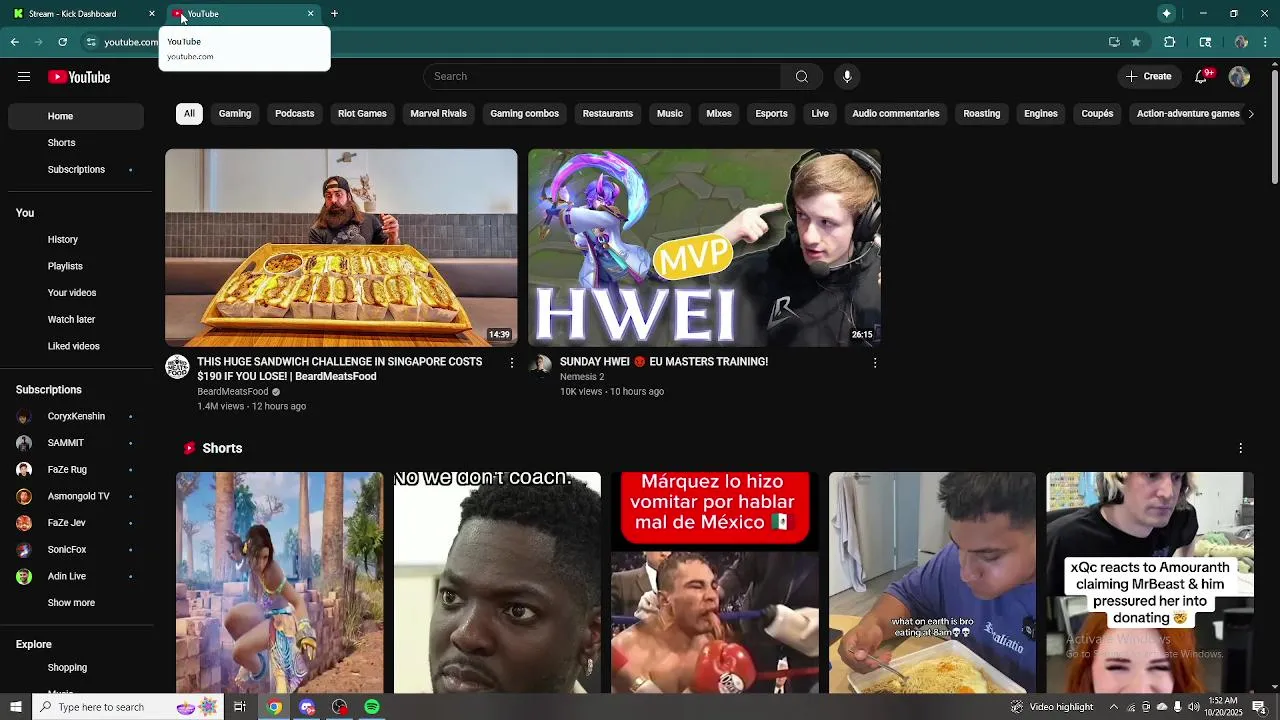Open browser extensions puzzle icon

pyautogui.click(x=1169, y=42)
